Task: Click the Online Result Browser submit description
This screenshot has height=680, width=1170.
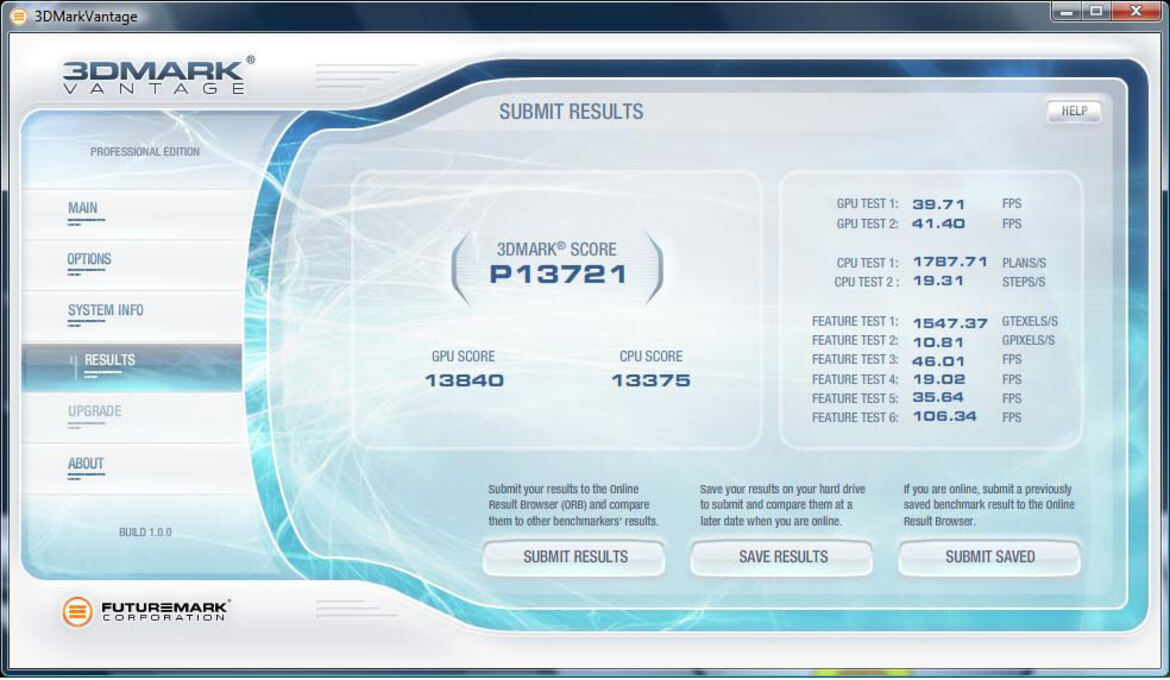Action: (x=573, y=505)
